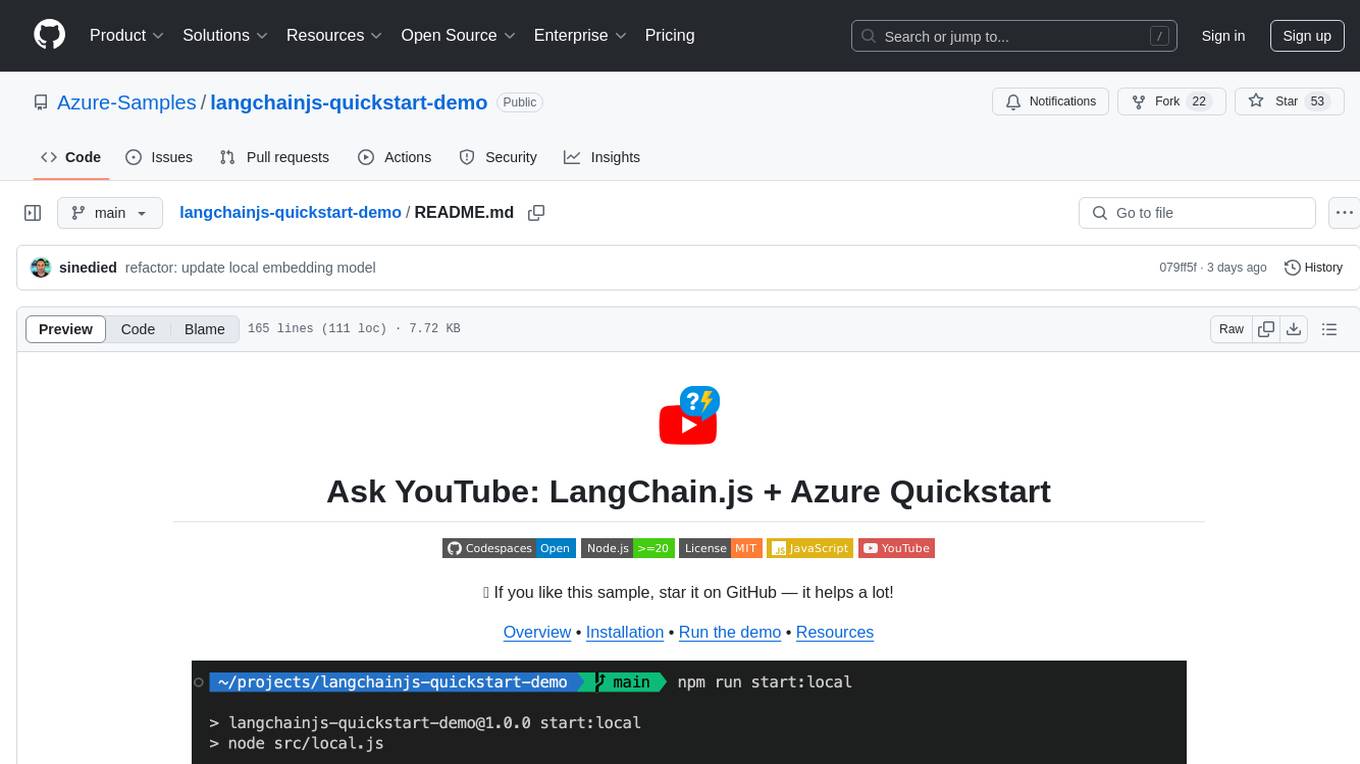
Task: Open the Pricing page
Action: pos(670,35)
